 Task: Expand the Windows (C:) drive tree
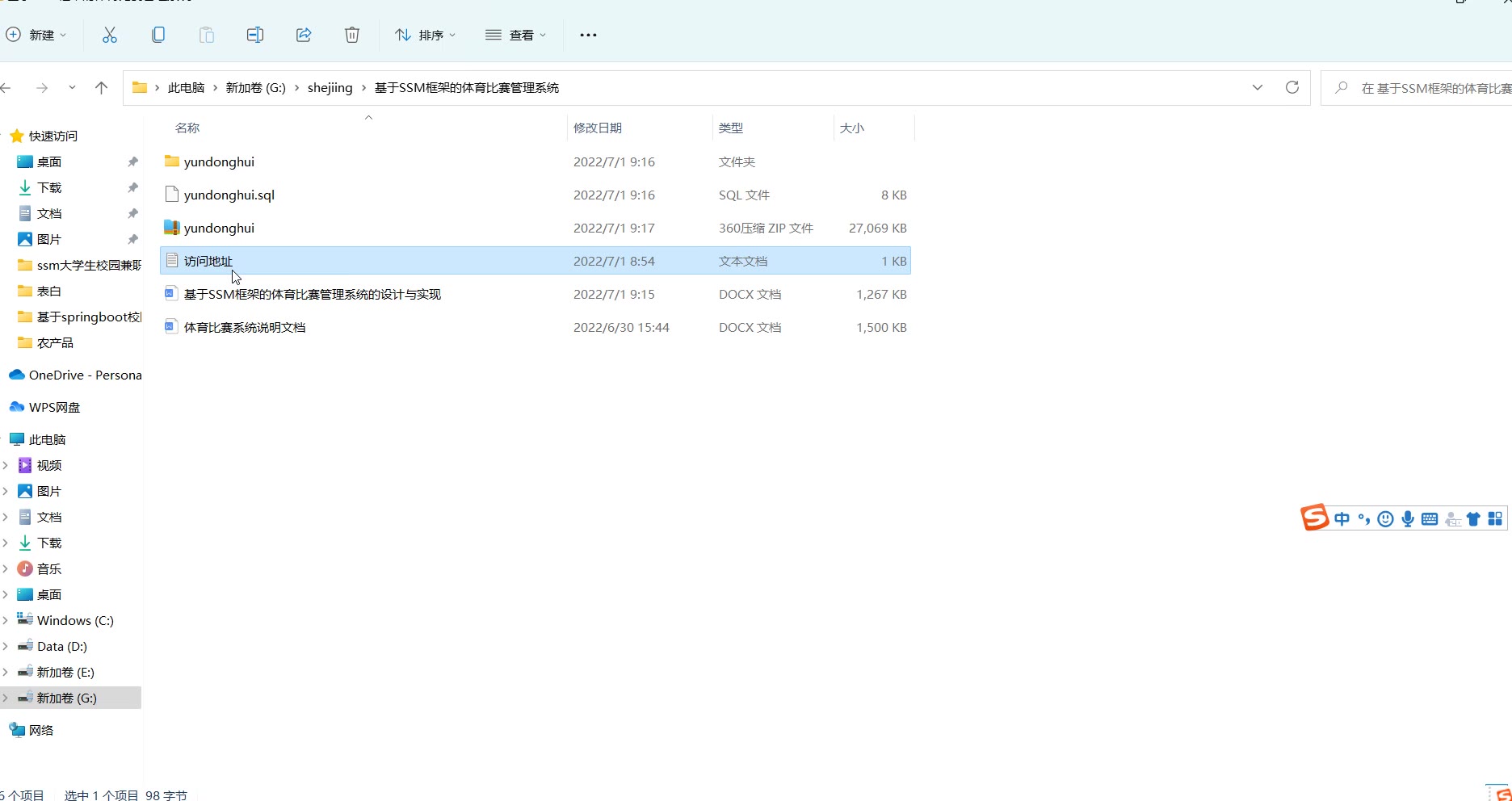point(6,621)
